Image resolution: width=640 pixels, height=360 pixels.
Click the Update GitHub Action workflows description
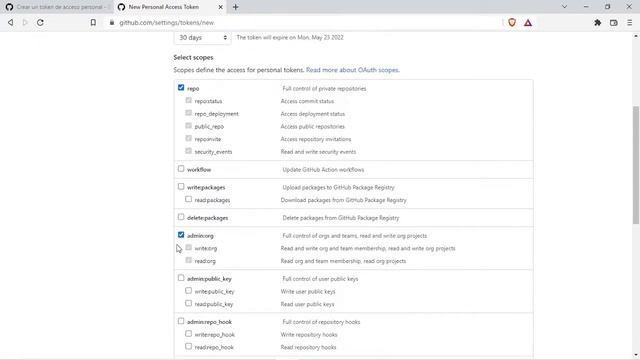pos(323,170)
